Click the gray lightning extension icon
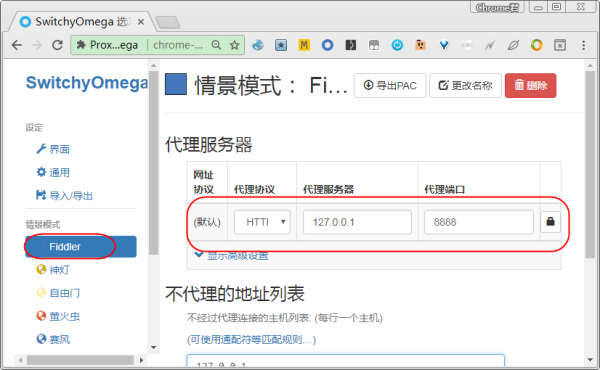600x370 pixels. (x=490, y=45)
